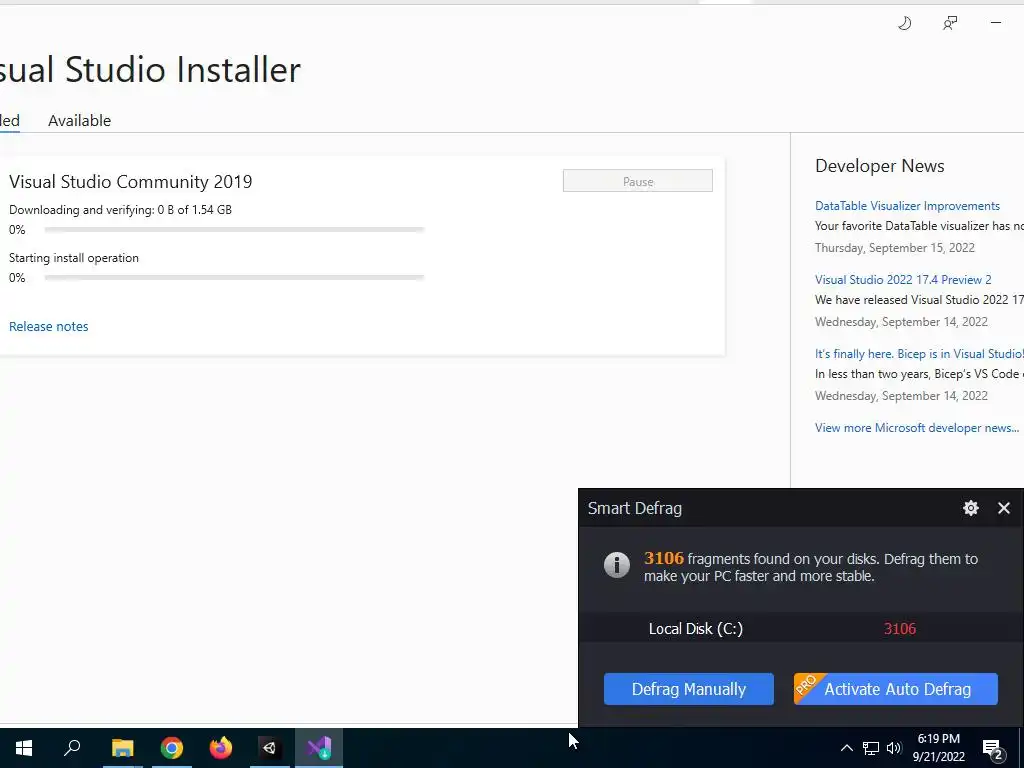Click the Starting install operation text
This screenshot has height=768, width=1024.
74,258
